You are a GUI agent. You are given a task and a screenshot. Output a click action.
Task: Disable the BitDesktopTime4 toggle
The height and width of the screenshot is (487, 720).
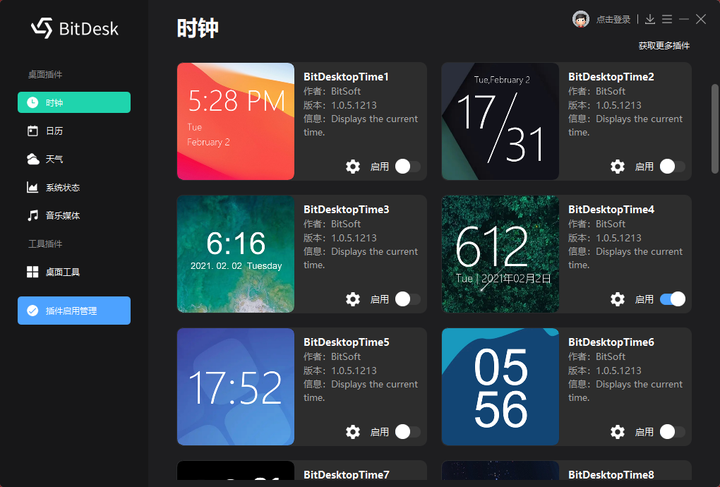coord(672,299)
